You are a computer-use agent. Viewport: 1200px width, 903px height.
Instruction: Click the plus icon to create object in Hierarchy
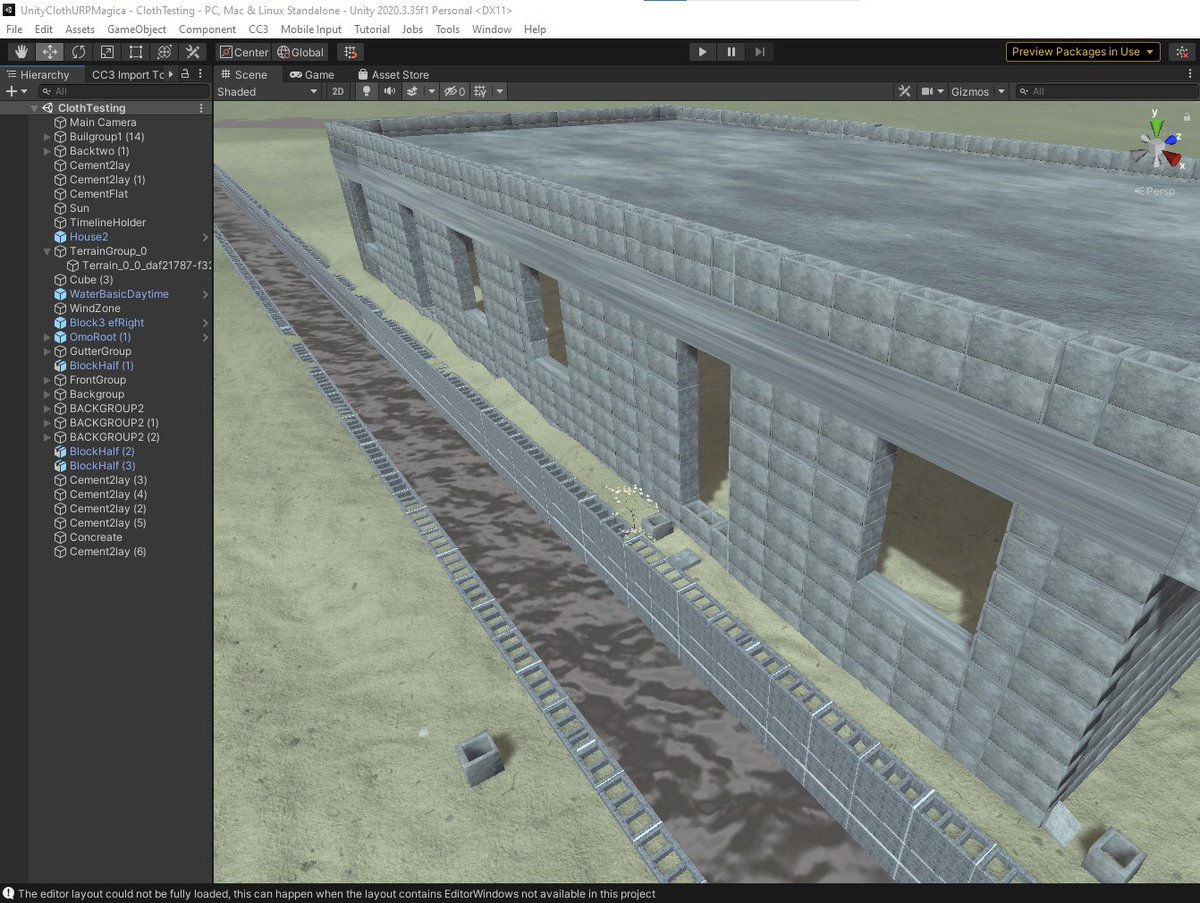click(x=11, y=91)
